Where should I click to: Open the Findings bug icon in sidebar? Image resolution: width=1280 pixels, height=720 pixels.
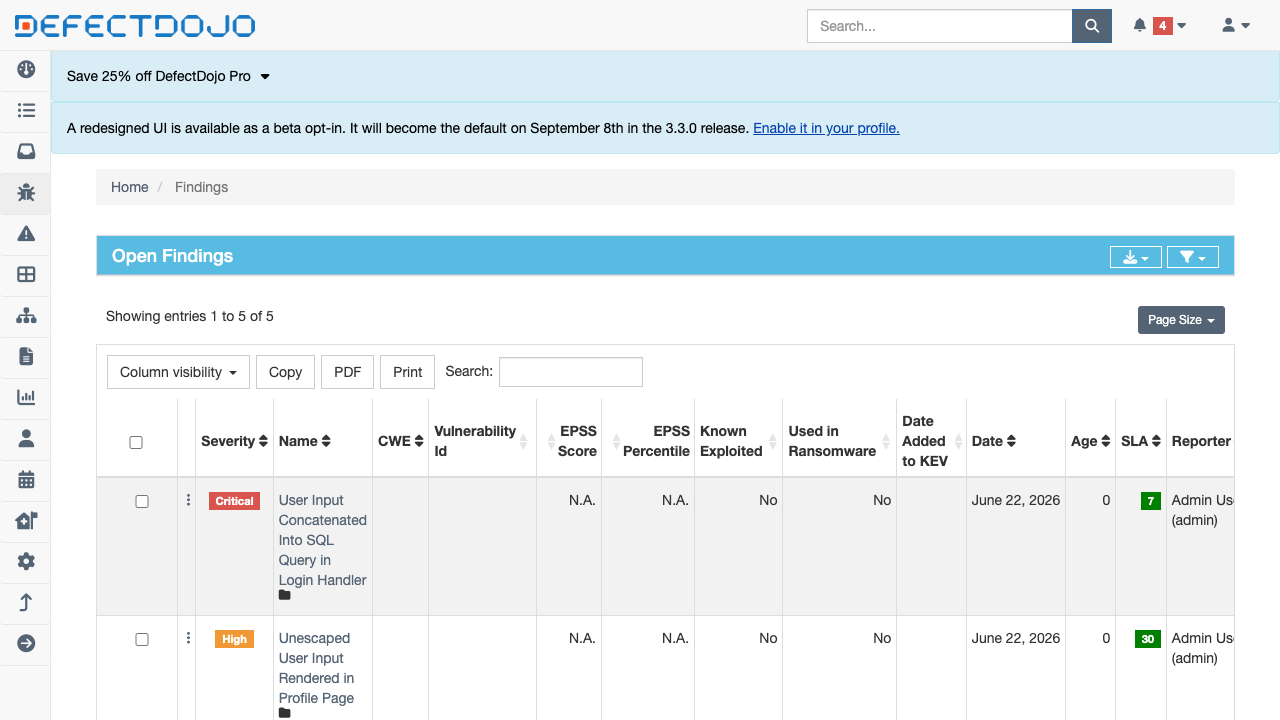pyautogui.click(x=26, y=192)
